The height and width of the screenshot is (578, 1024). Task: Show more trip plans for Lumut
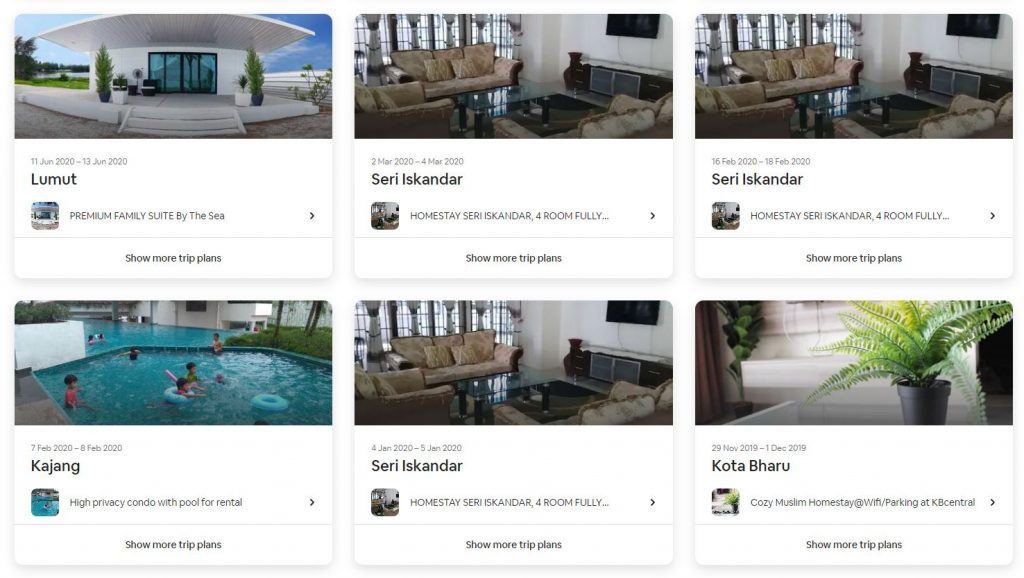[173, 258]
